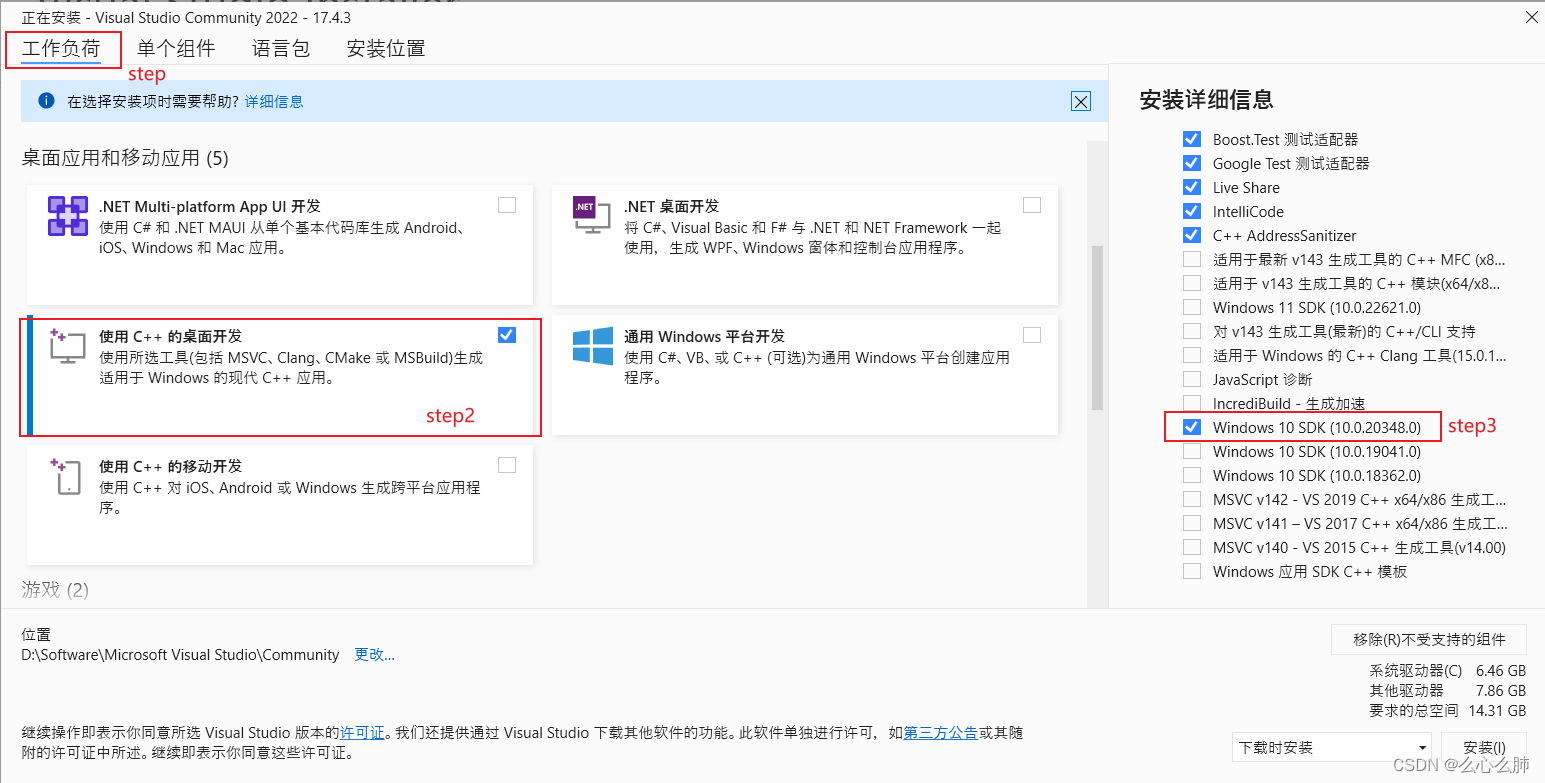Click the workloads list vertical scrollbar

pos(1097,328)
